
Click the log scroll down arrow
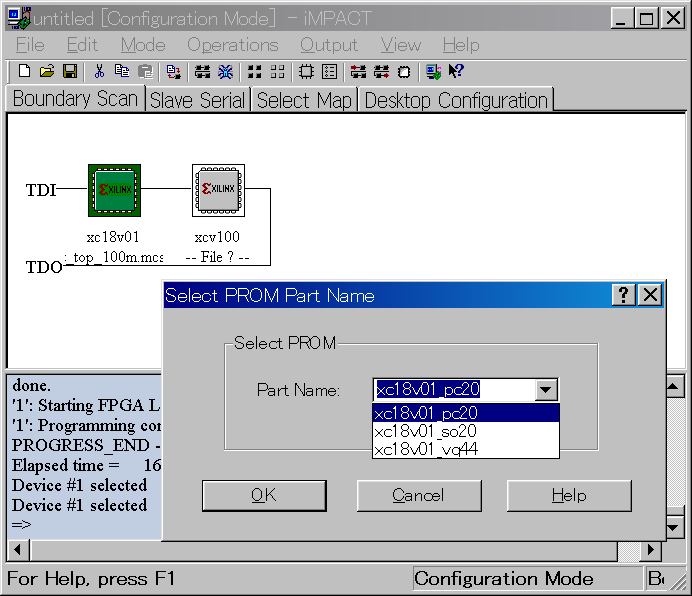[x=673, y=527]
